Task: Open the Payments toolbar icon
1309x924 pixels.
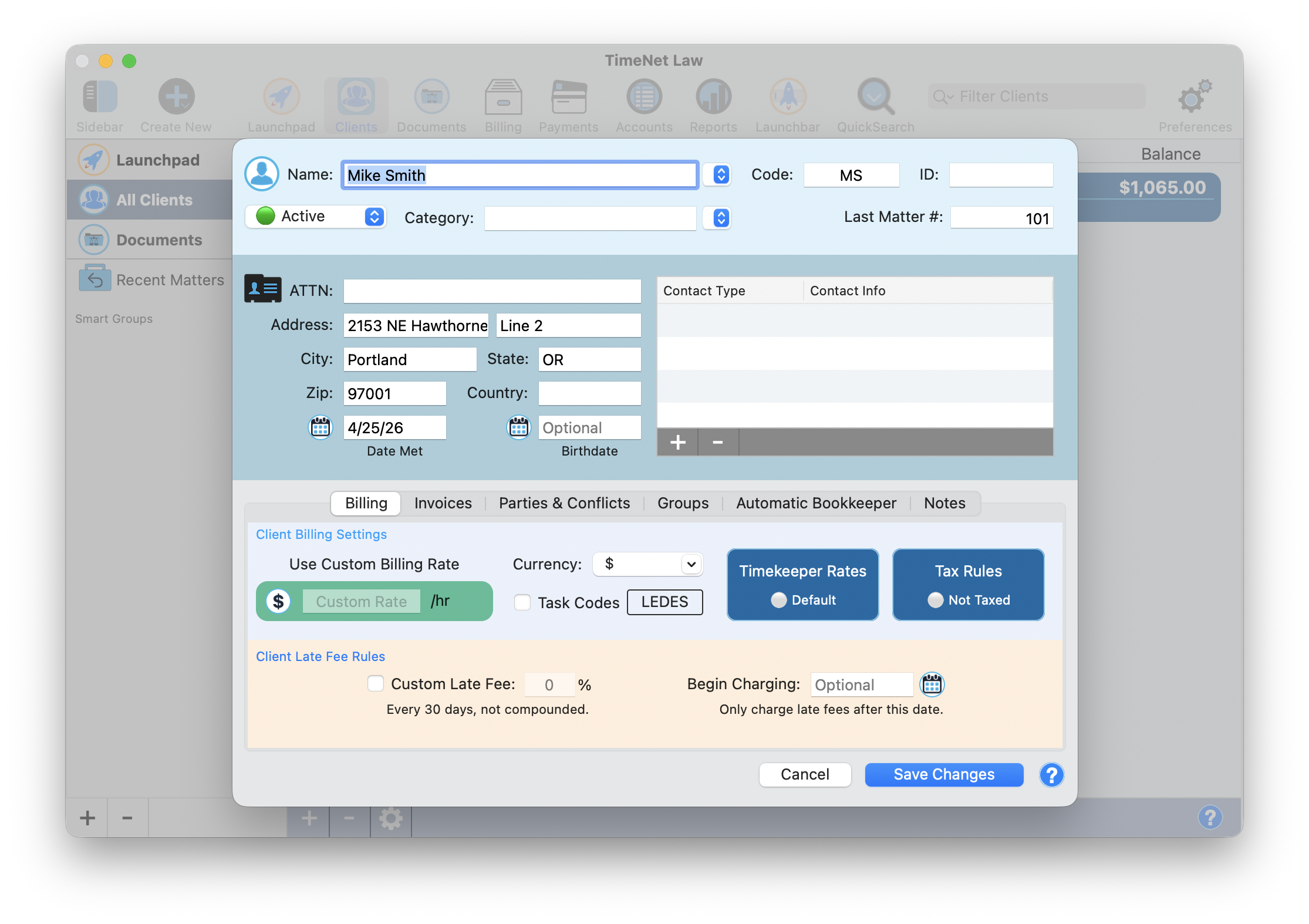Action: [568, 97]
